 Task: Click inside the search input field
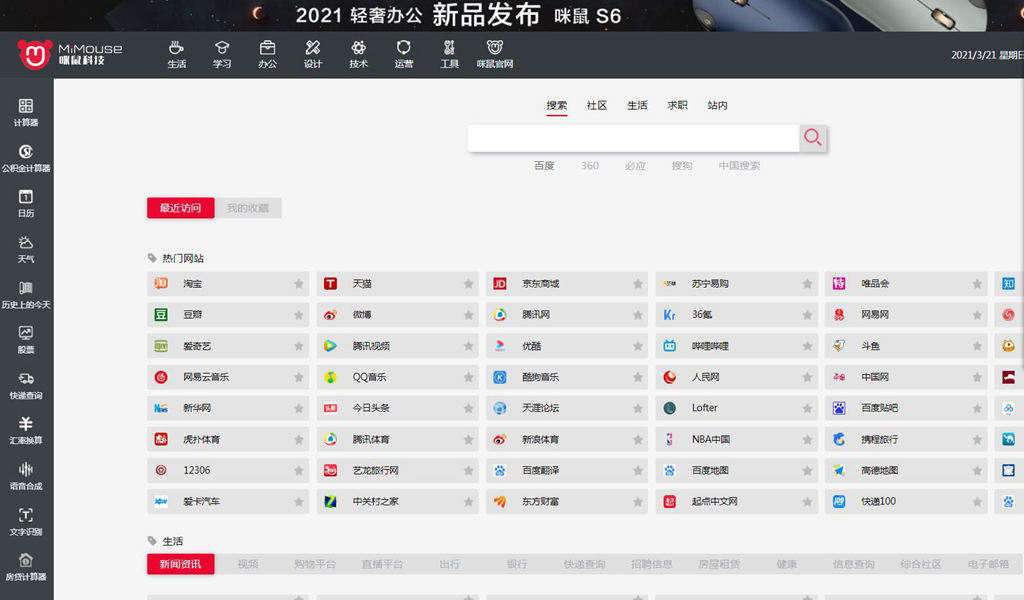pos(633,138)
